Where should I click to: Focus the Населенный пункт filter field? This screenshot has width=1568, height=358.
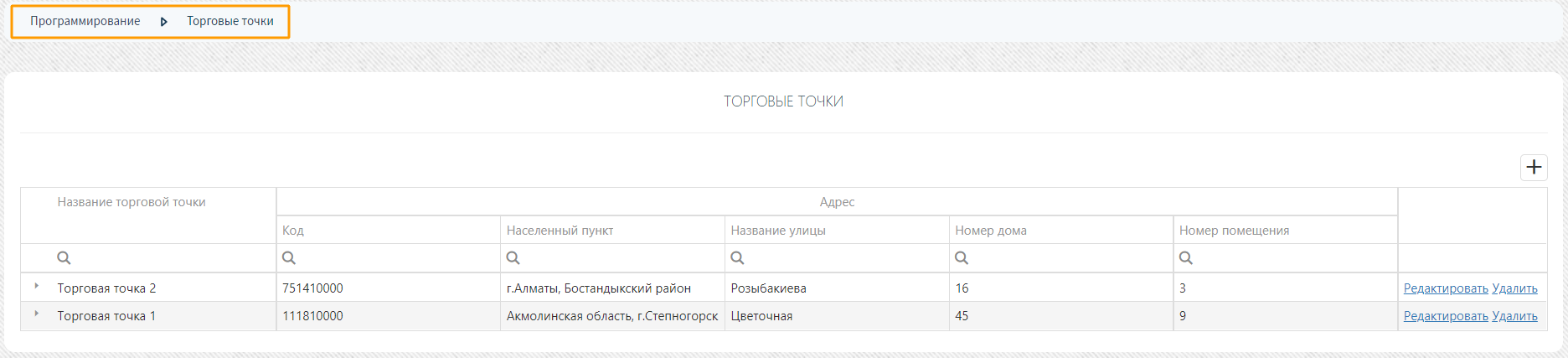[x=612, y=258]
